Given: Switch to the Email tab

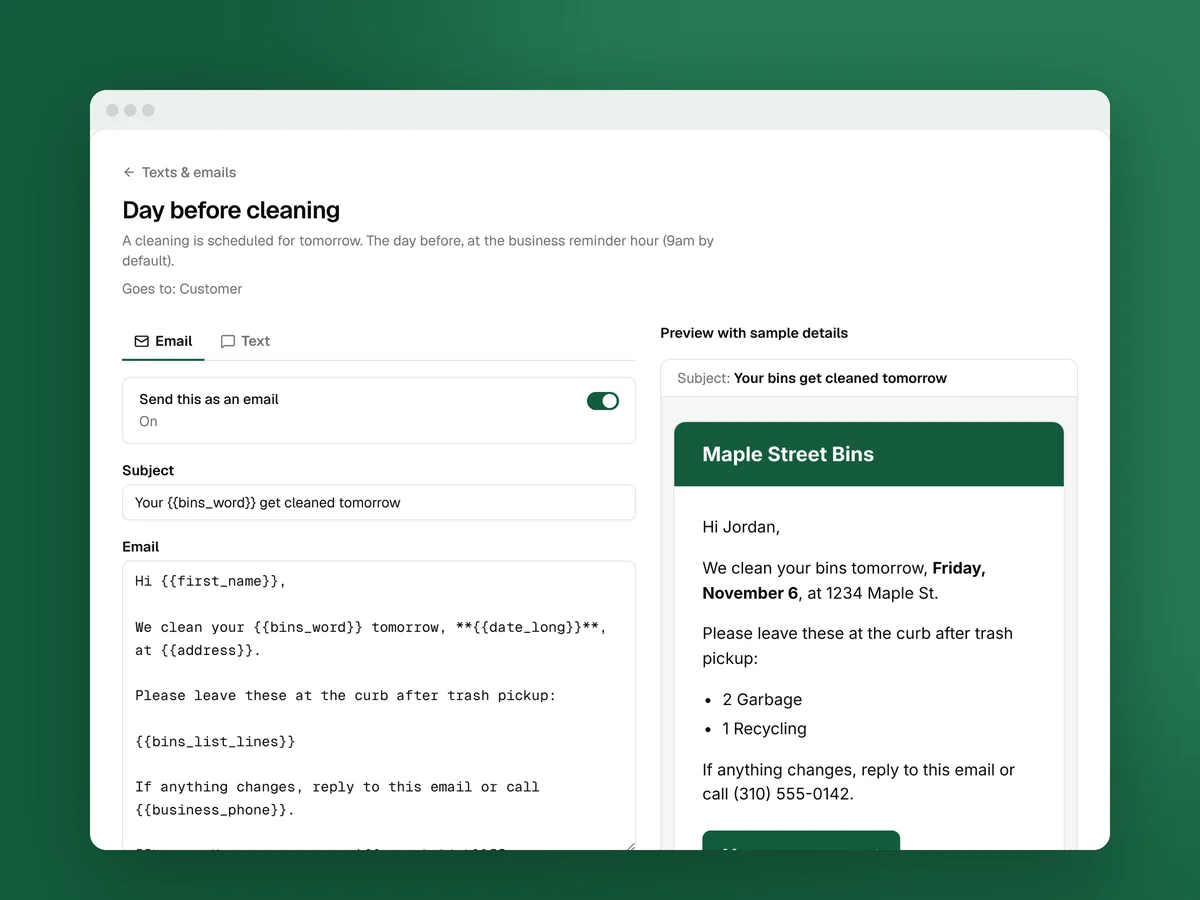Looking at the screenshot, I should tap(163, 341).
